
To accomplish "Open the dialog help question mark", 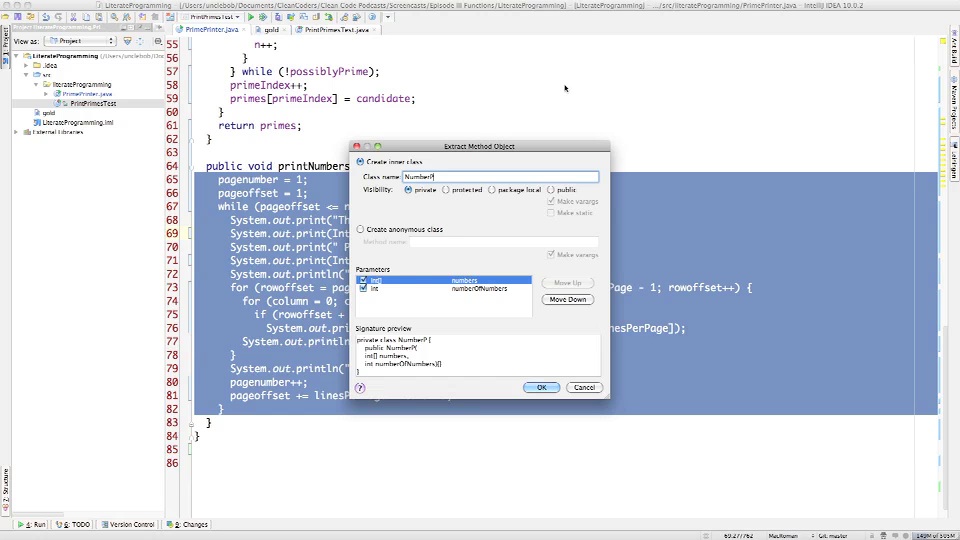I will [x=360, y=388].
